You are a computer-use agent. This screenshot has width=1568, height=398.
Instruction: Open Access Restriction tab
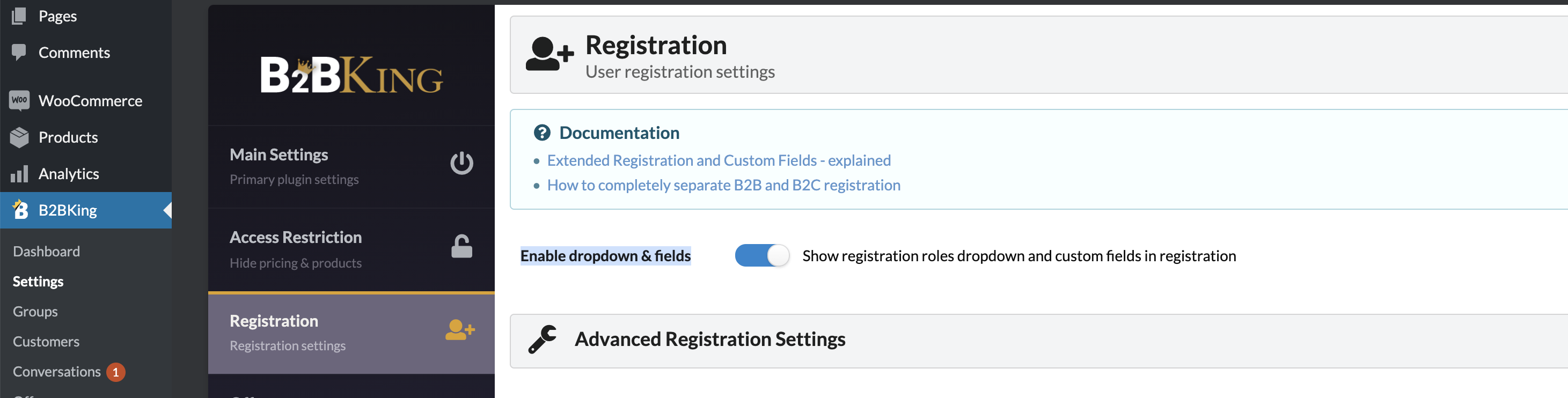(x=351, y=249)
